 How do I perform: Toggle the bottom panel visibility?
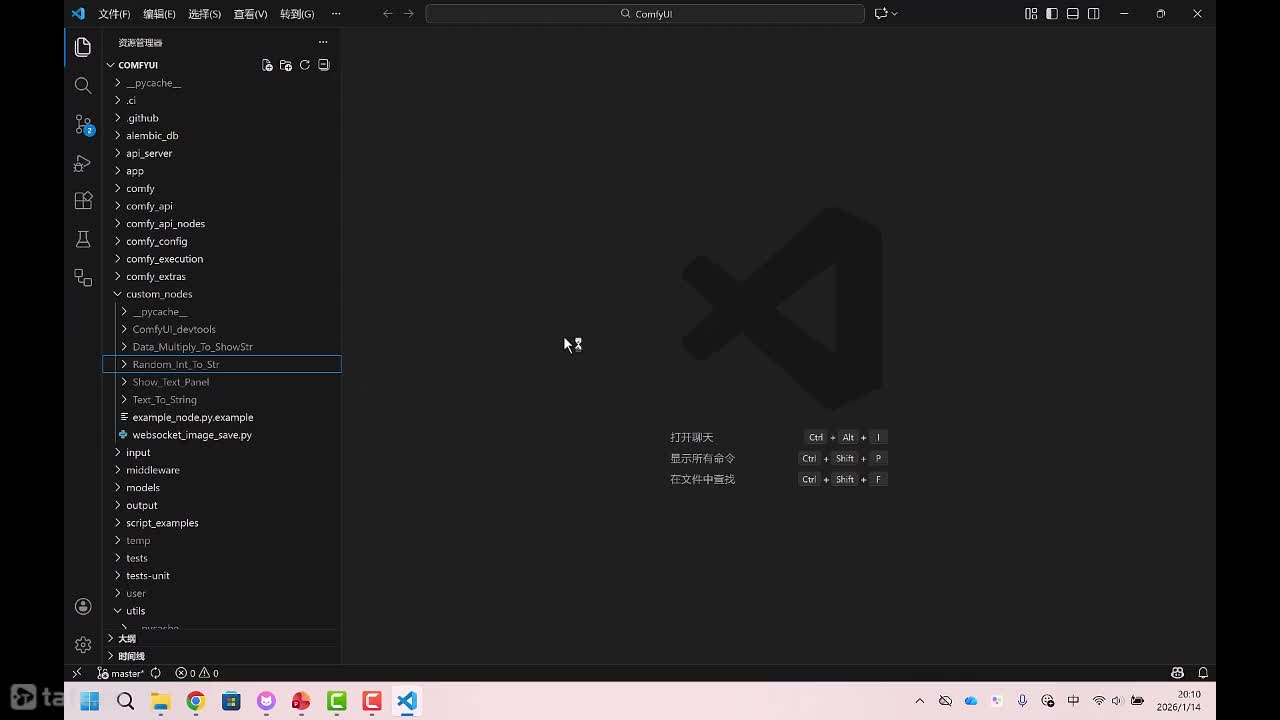click(x=1073, y=14)
